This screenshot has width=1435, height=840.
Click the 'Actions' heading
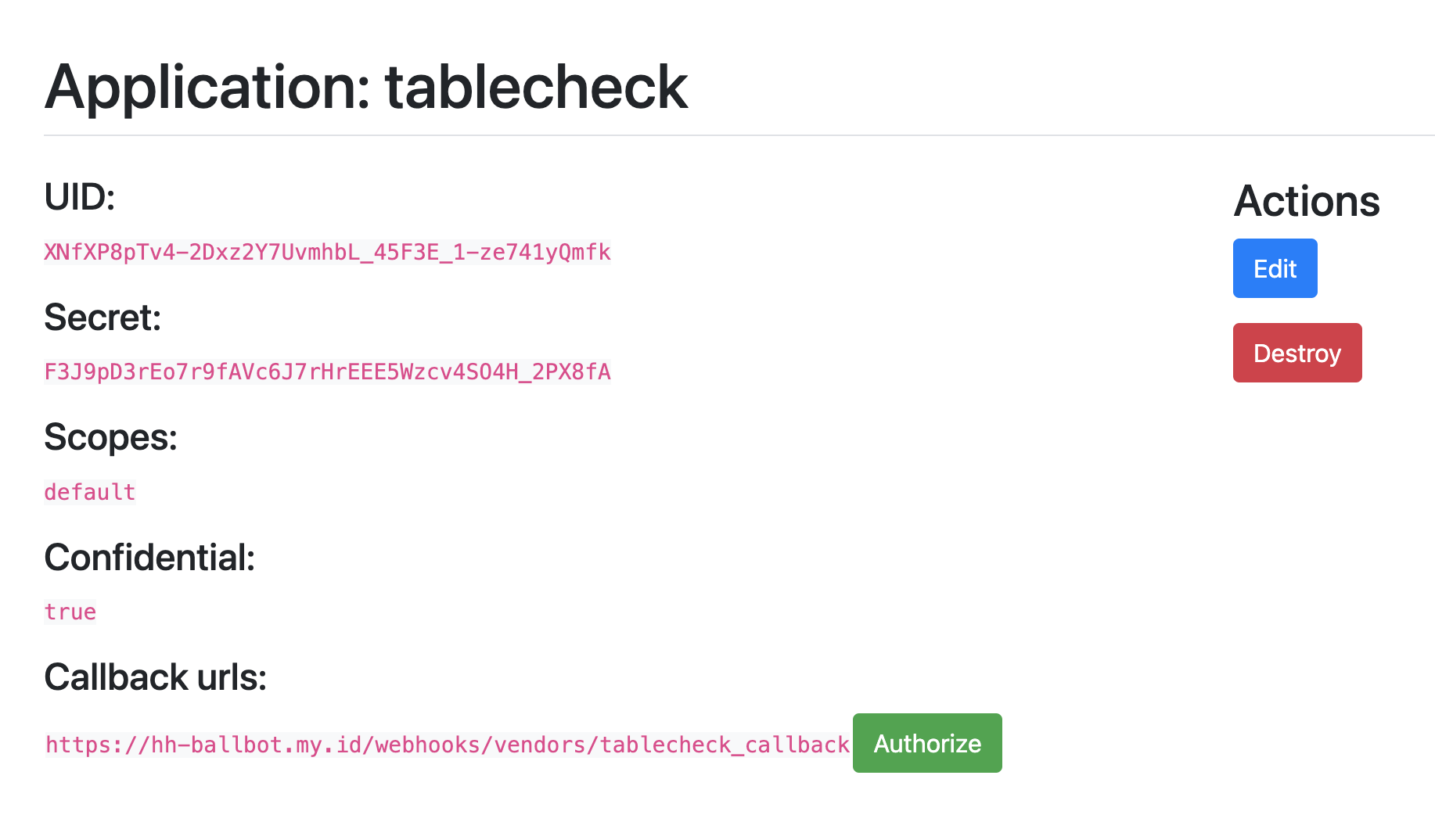[x=1306, y=202]
